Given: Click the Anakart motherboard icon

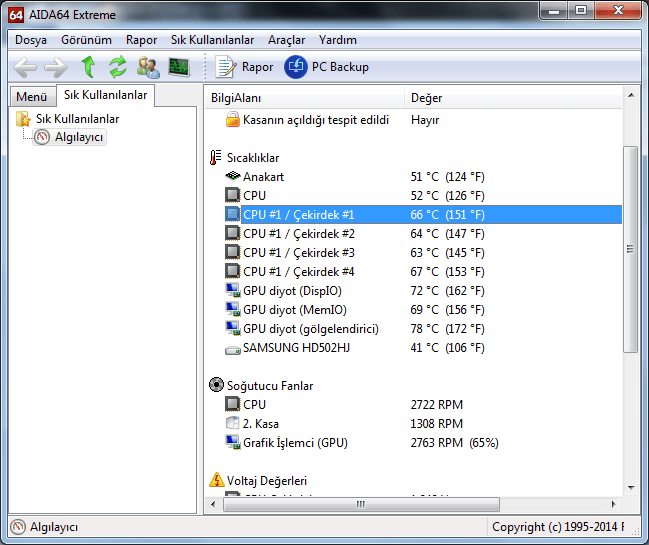Looking at the screenshot, I should 233,176.
